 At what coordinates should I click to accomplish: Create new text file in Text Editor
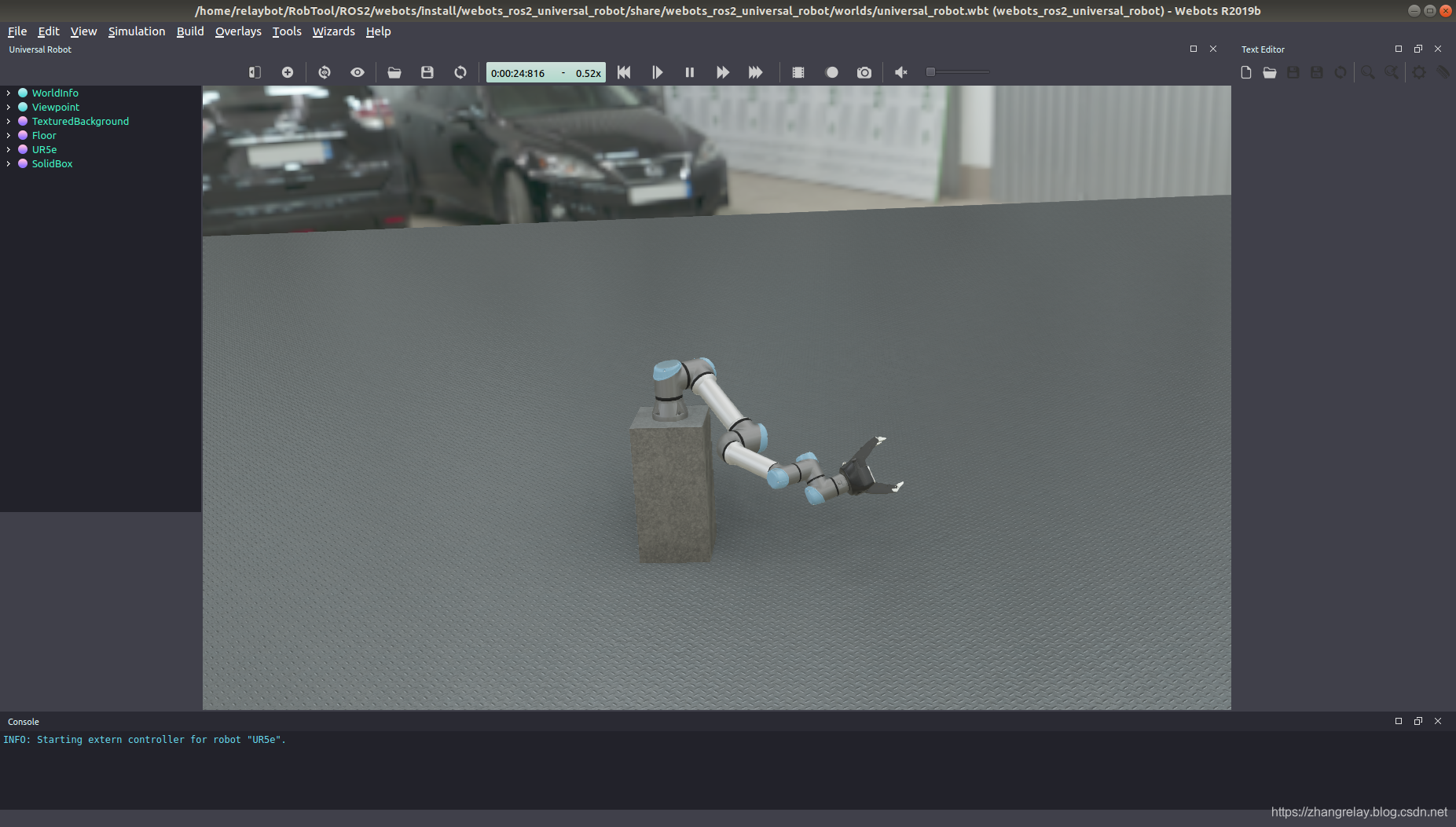[1246, 72]
